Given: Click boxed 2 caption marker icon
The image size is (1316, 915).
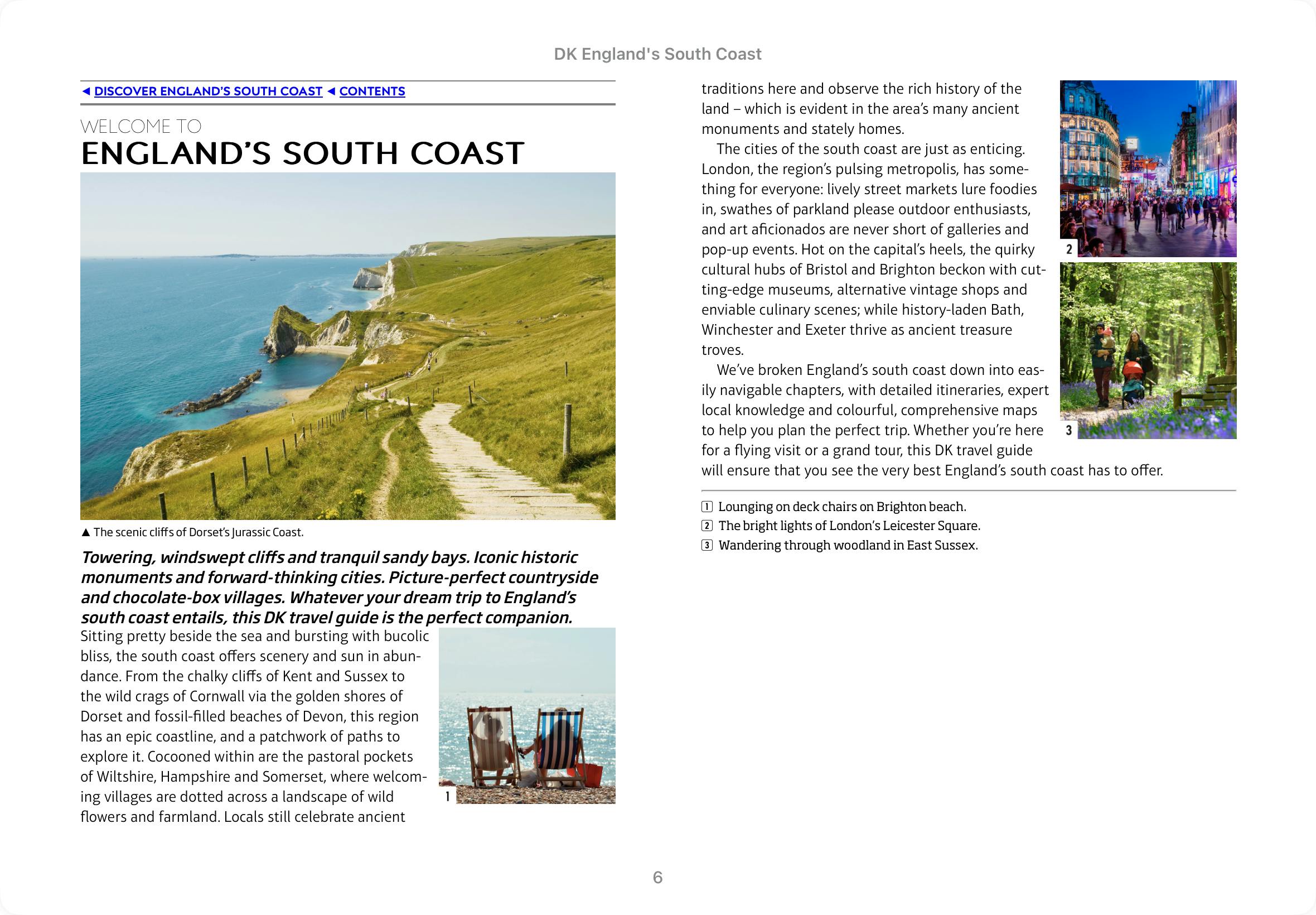Looking at the screenshot, I should (707, 526).
